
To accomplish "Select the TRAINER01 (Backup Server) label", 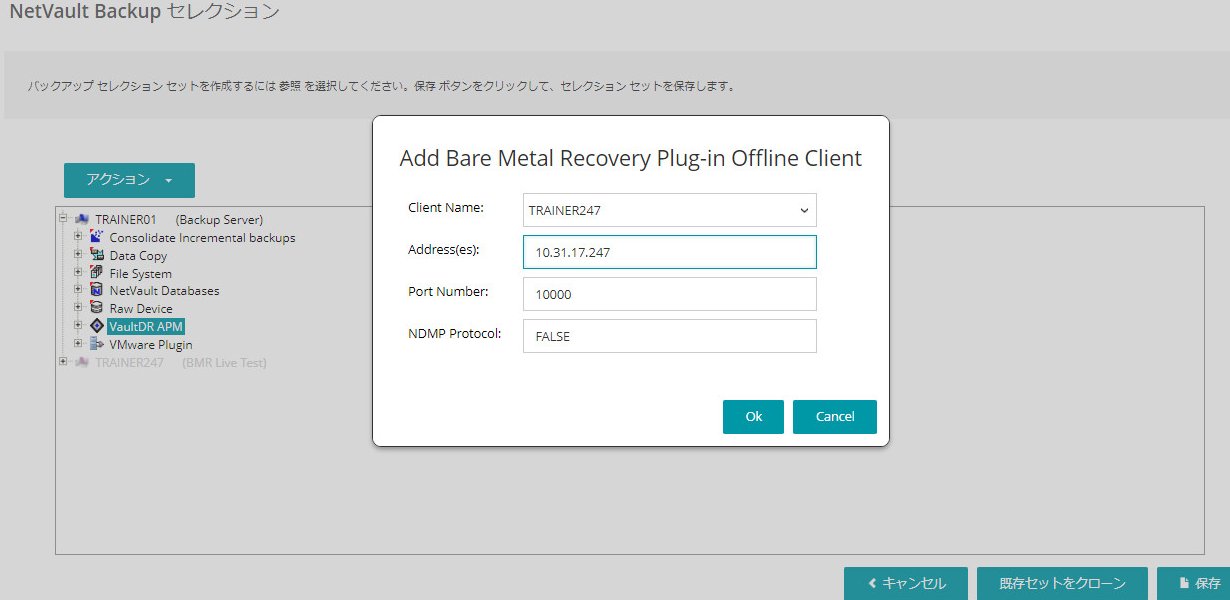I will click(x=179, y=219).
